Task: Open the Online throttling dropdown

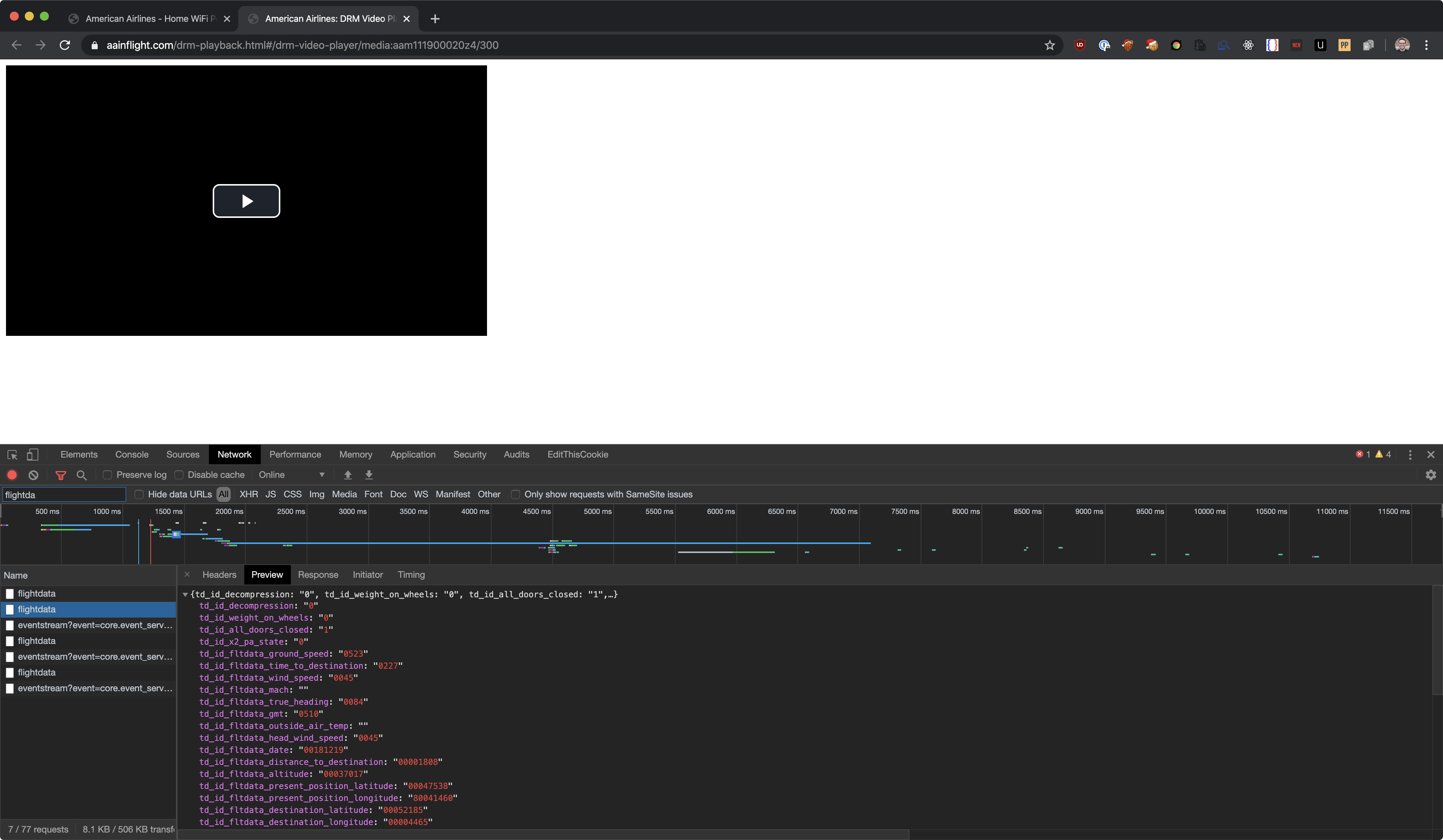Action: click(x=292, y=475)
